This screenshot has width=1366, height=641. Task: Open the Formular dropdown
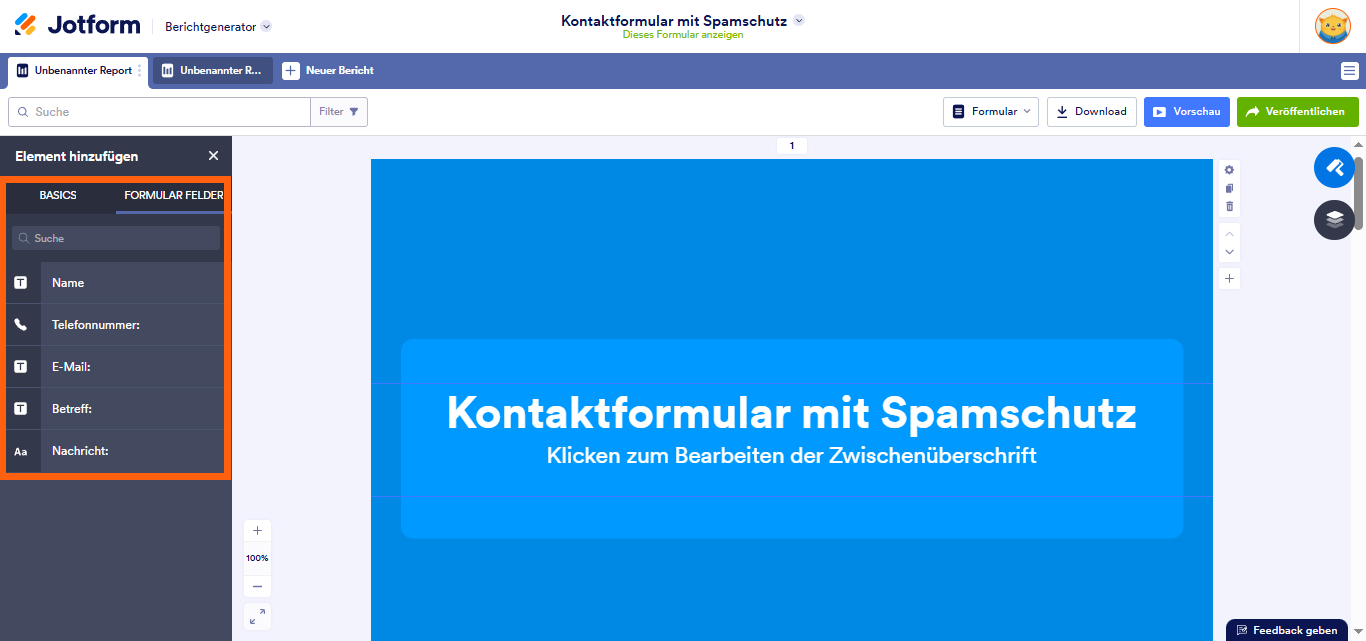point(990,111)
